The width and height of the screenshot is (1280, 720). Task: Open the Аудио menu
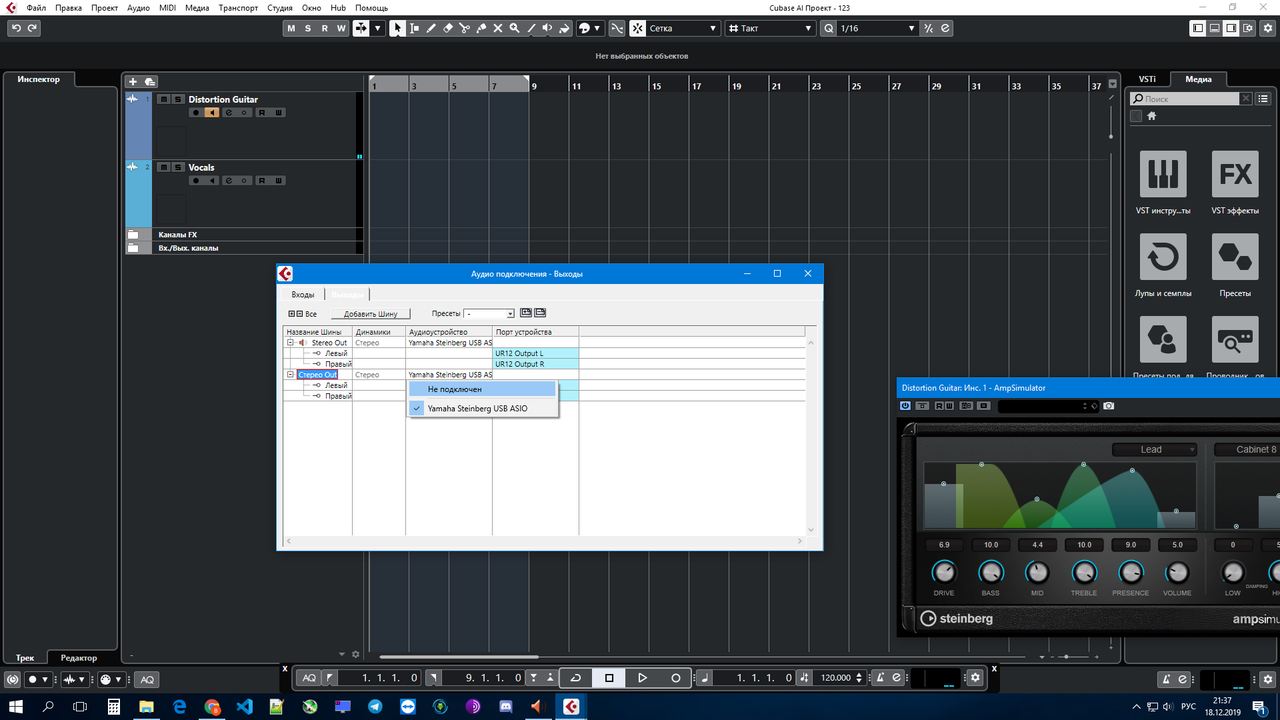click(x=139, y=8)
